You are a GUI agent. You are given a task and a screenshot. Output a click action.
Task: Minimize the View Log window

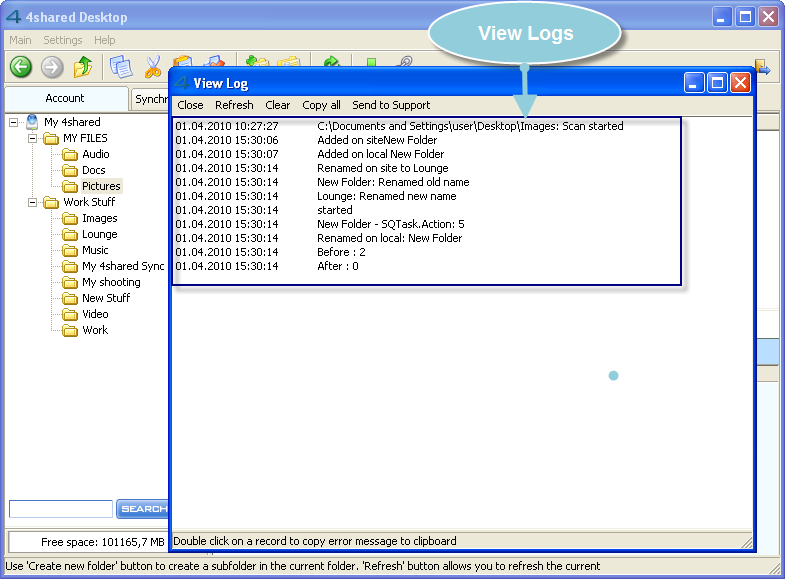pyautogui.click(x=693, y=83)
